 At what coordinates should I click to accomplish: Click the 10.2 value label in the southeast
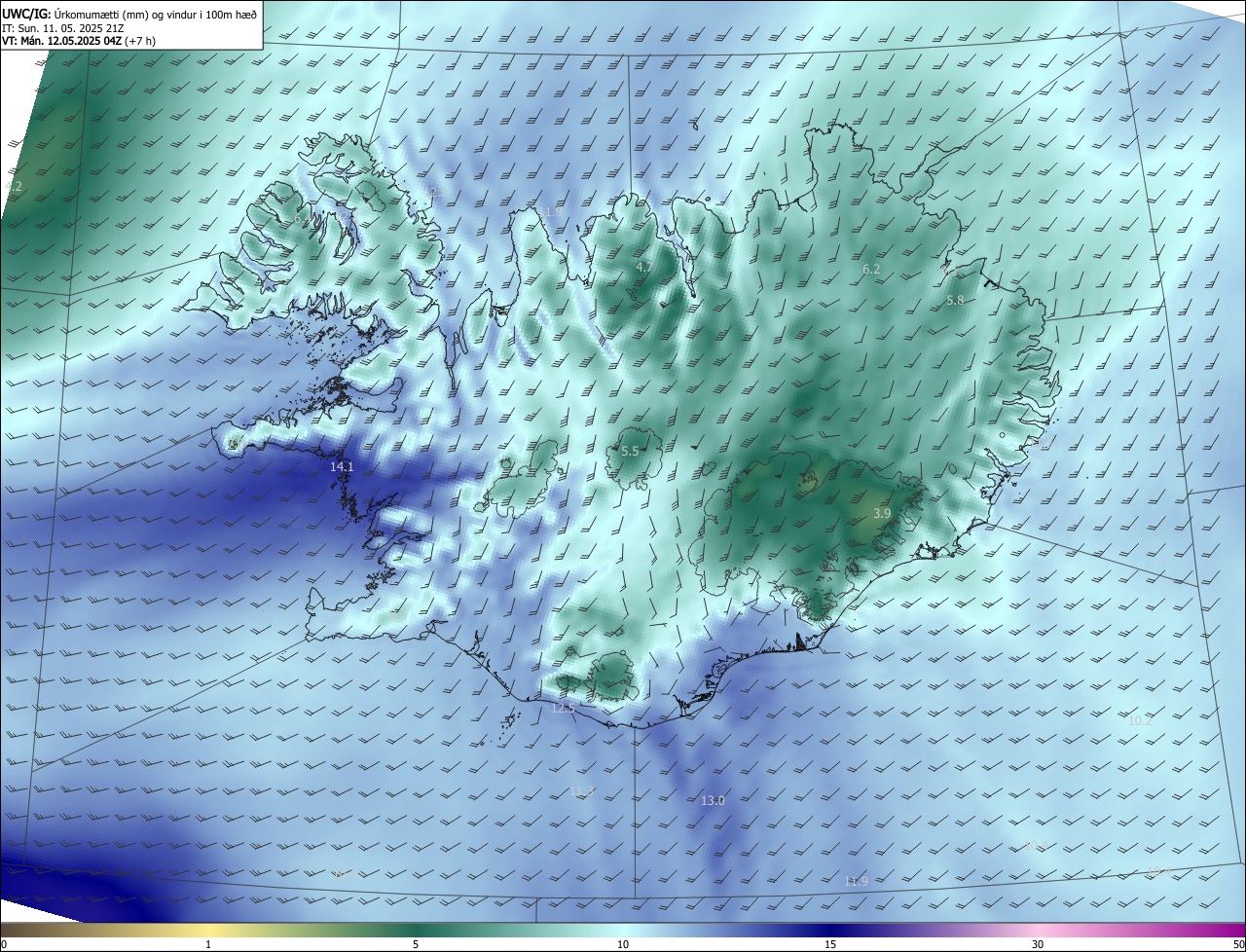(x=1140, y=720)
